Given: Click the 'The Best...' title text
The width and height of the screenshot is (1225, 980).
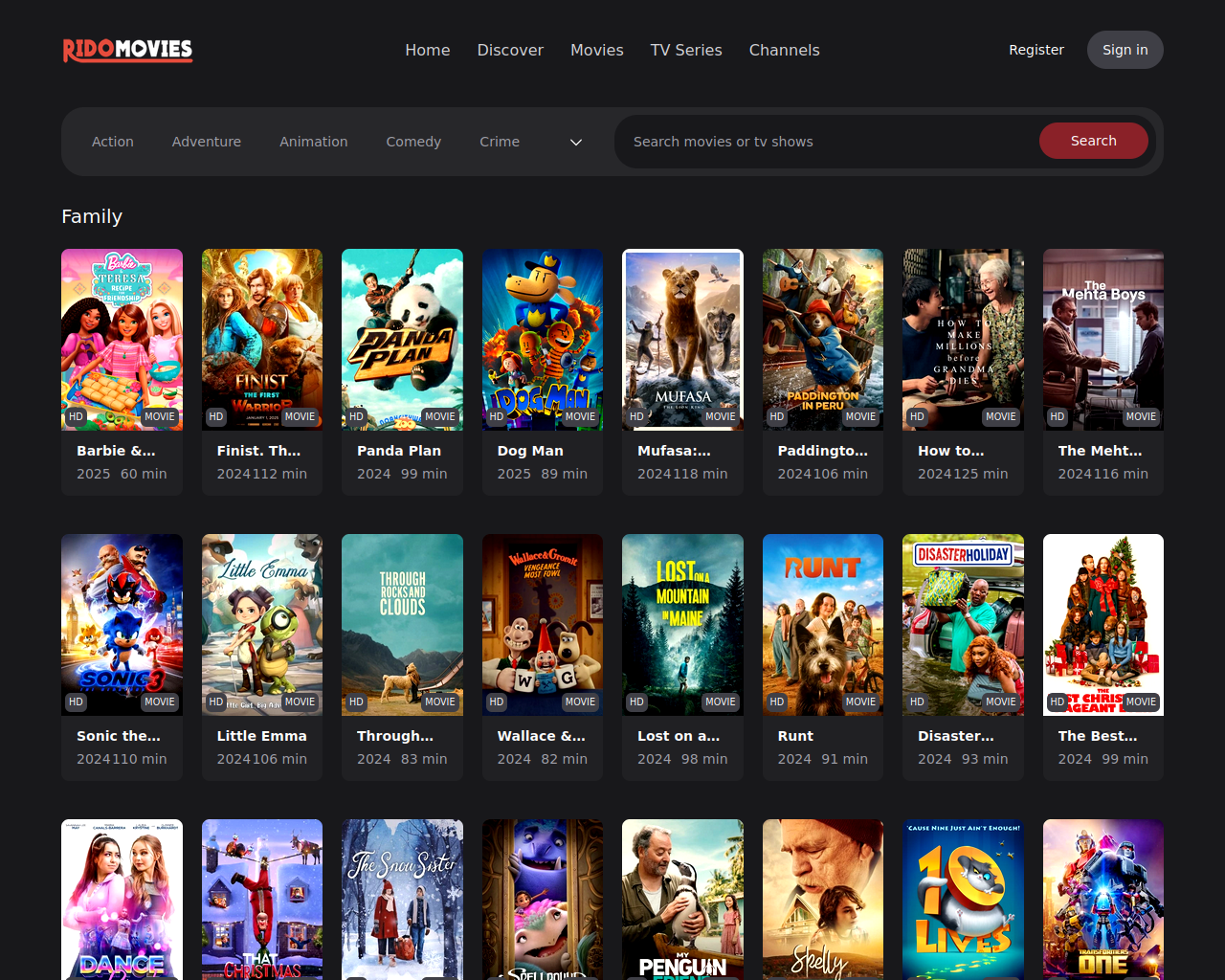Looking at the screenshot, I should pos(1098,736).
